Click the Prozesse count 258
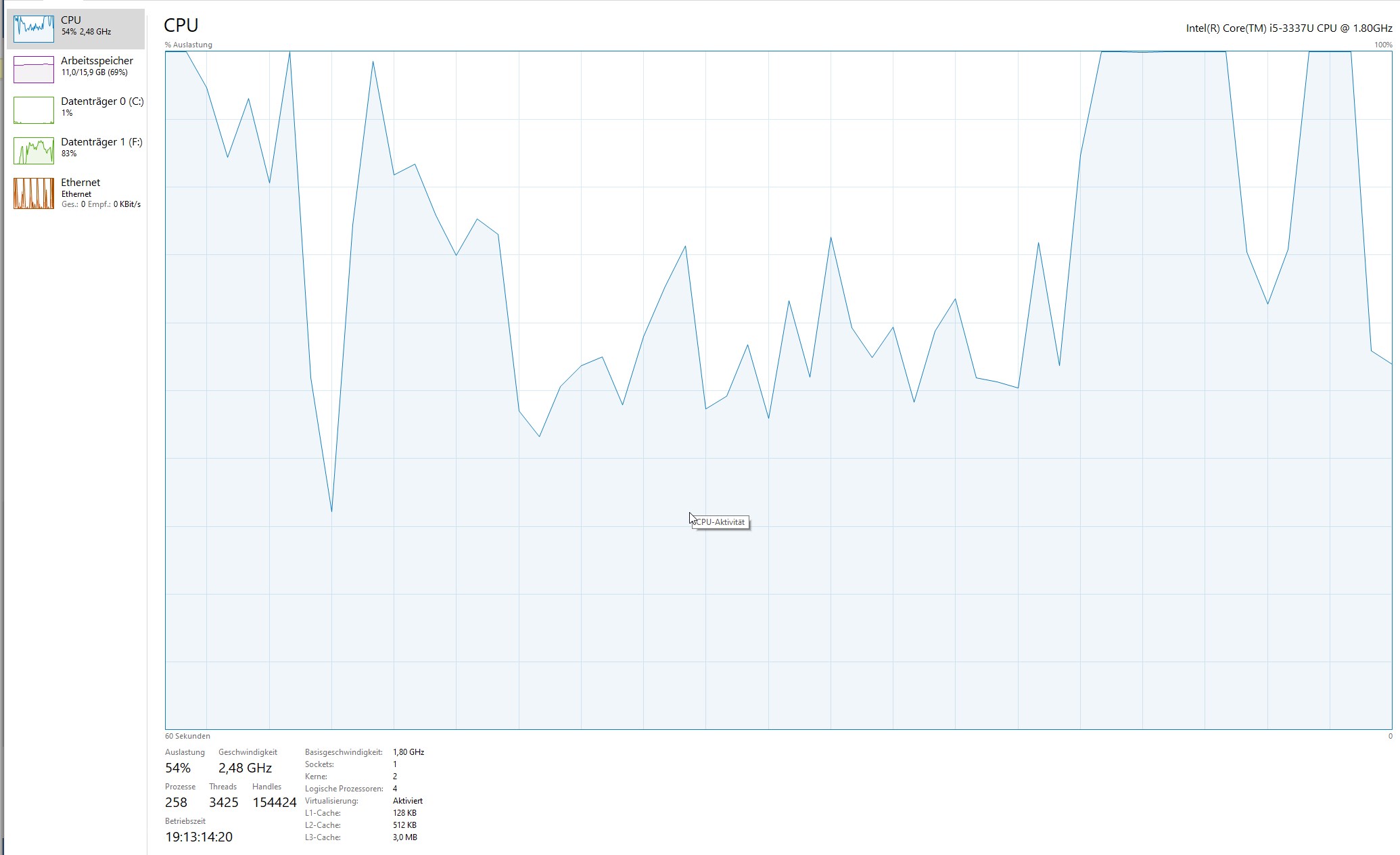Screen dimensions: 1400x855 [176, 802]
